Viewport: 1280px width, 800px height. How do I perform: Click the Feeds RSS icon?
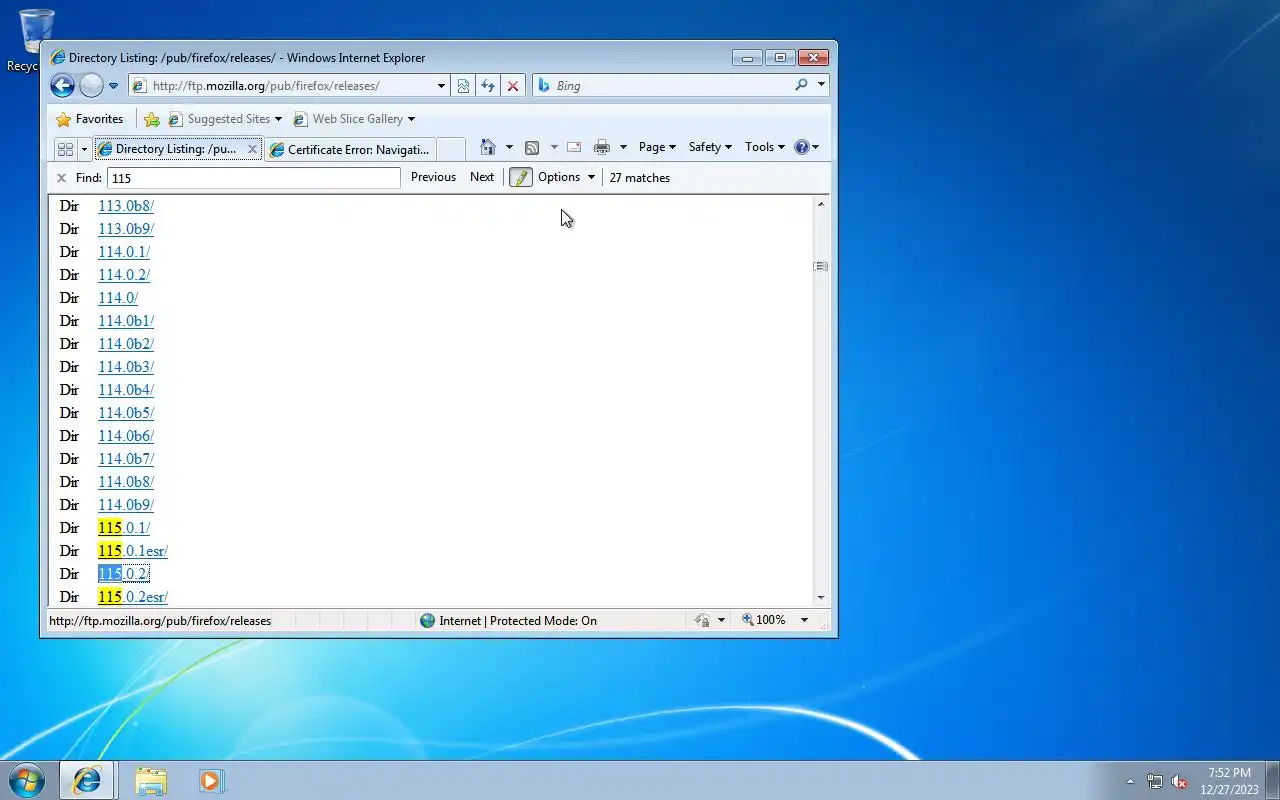532,147
